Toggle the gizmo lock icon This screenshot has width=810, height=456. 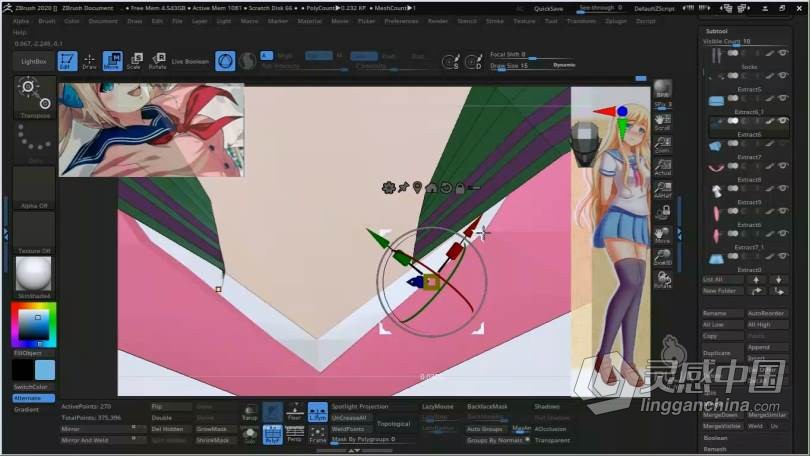point(460,188)
